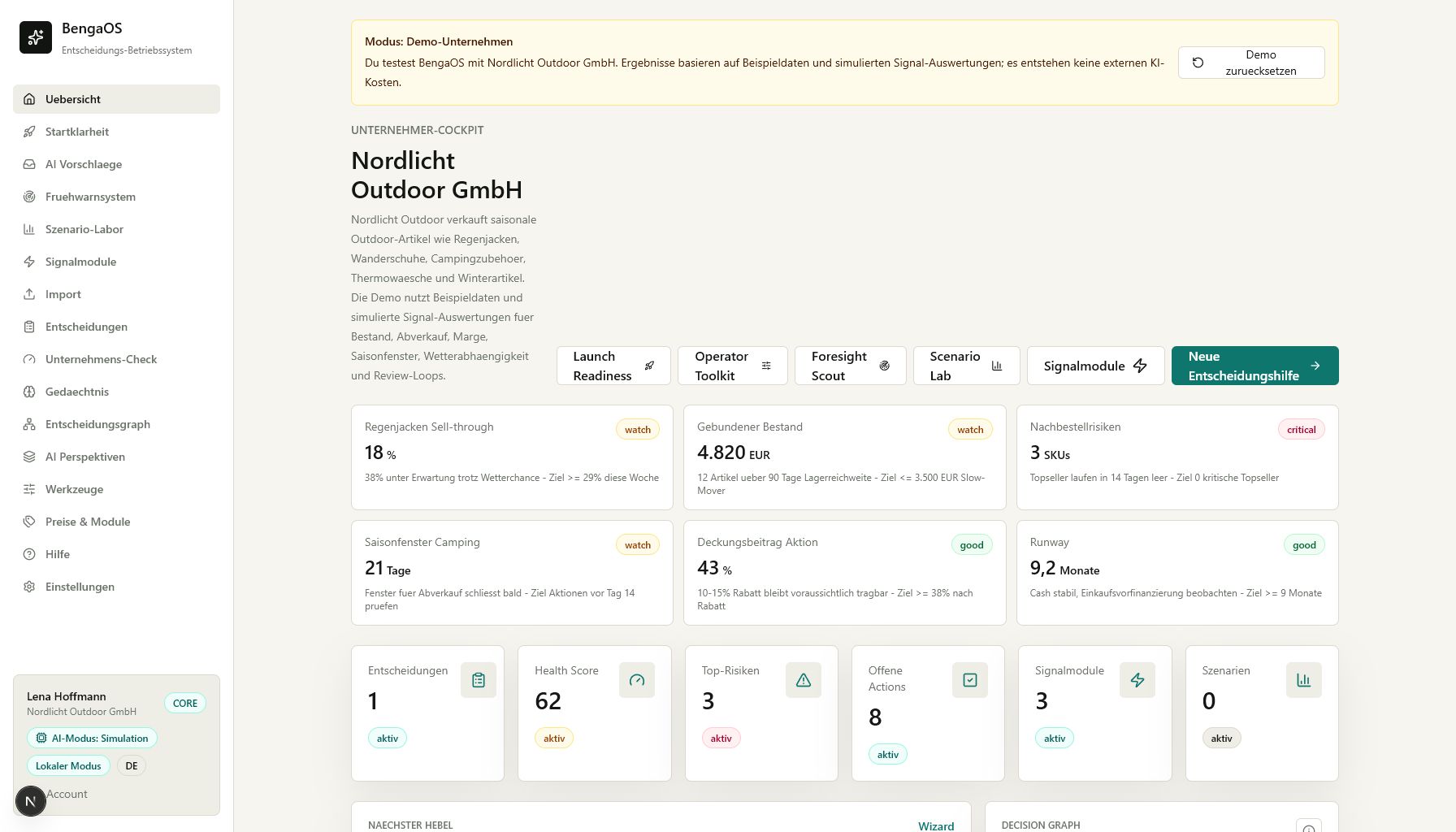Select Entscheidungsgraph in the sidebar
1456x832 pixels.
[x=116, y=424]
